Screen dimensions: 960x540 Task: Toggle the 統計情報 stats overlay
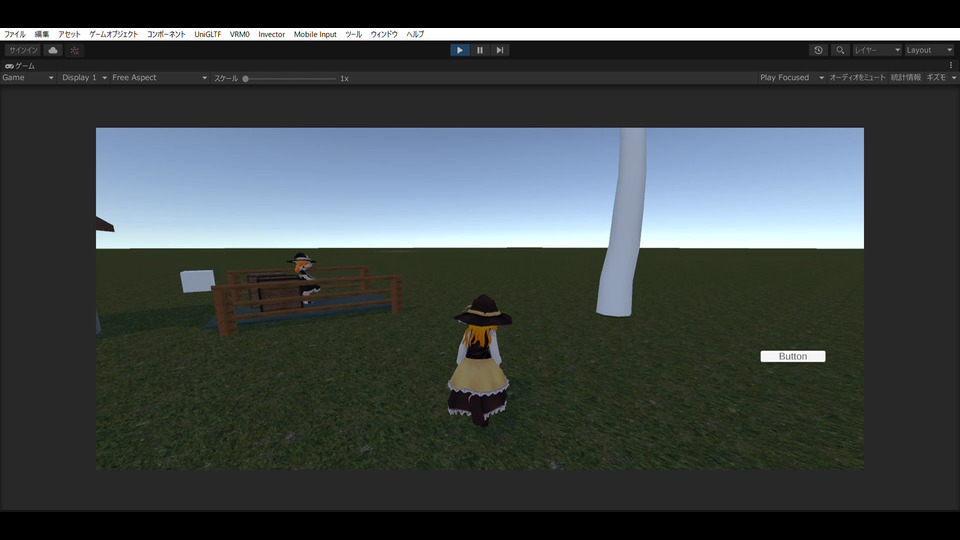(906, 78)
